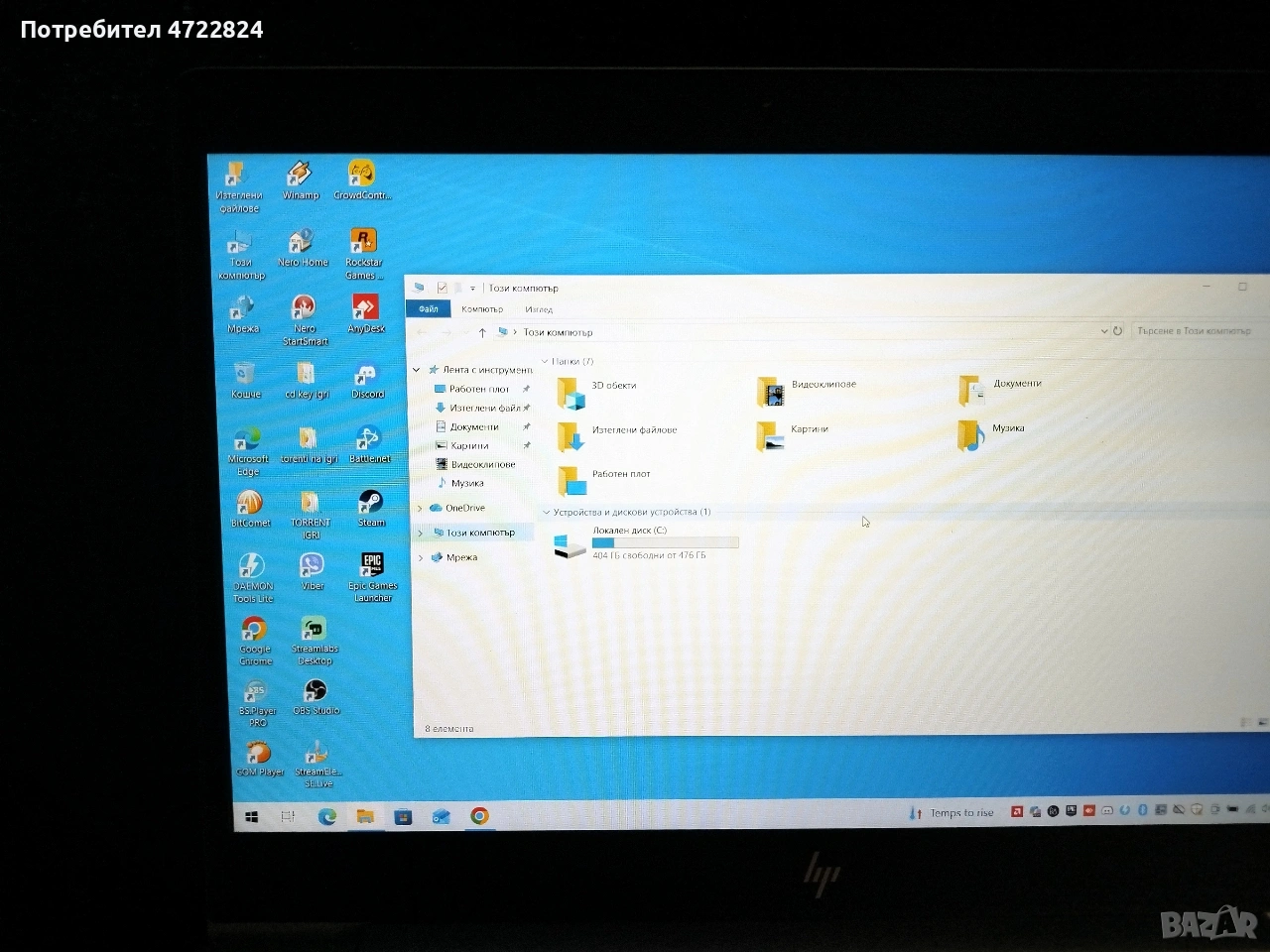
Task: Open Картини in quick access pane
Action: pos(469,446)
